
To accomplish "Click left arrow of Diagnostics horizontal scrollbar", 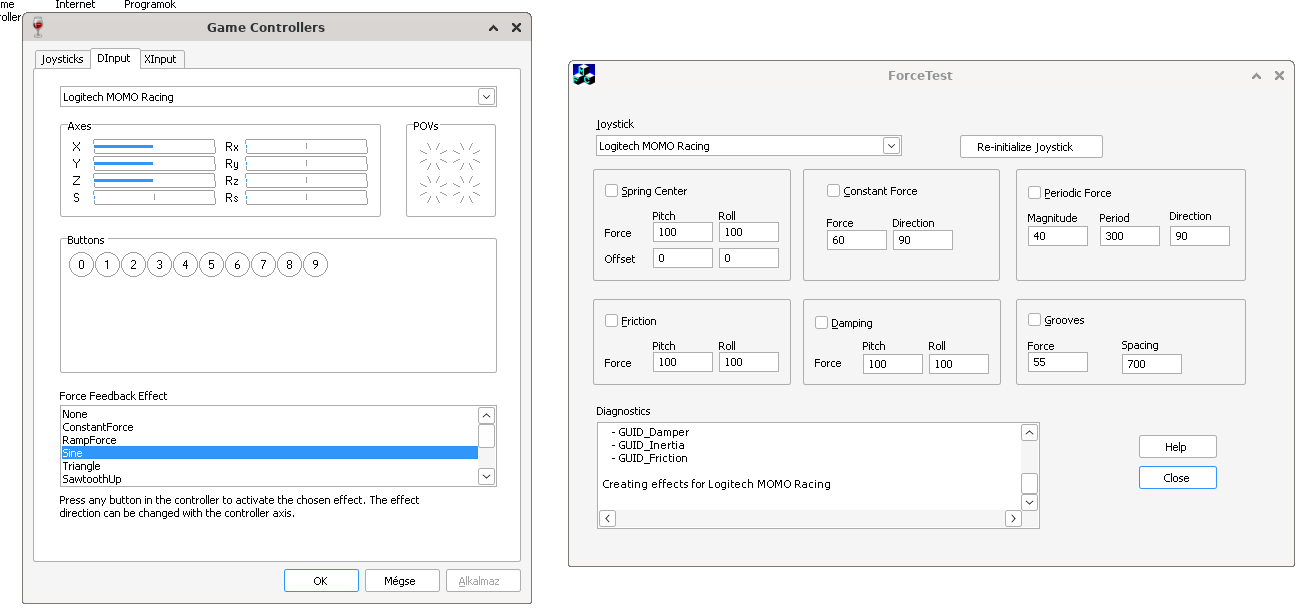I will click(607, 518).
